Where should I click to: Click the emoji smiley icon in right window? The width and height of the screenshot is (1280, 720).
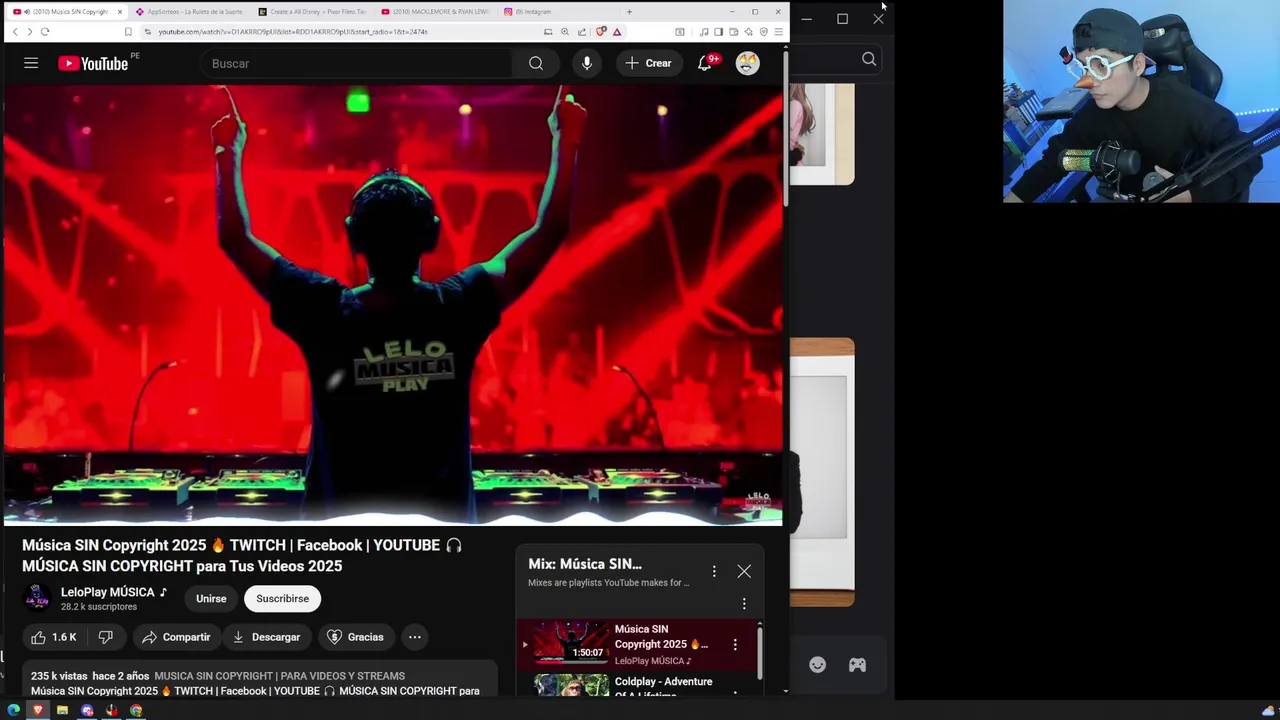[x=817, y=665]
